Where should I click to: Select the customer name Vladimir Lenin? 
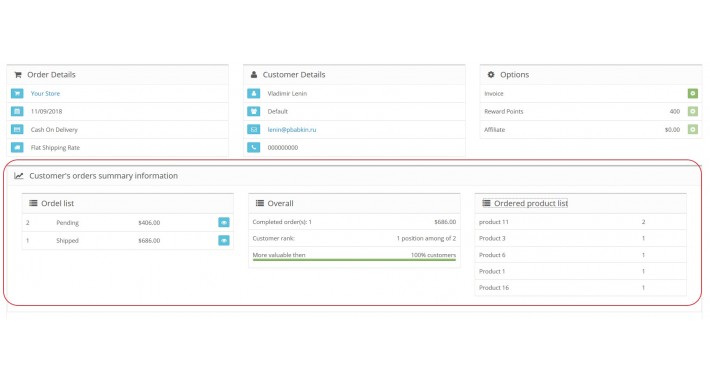287,93
